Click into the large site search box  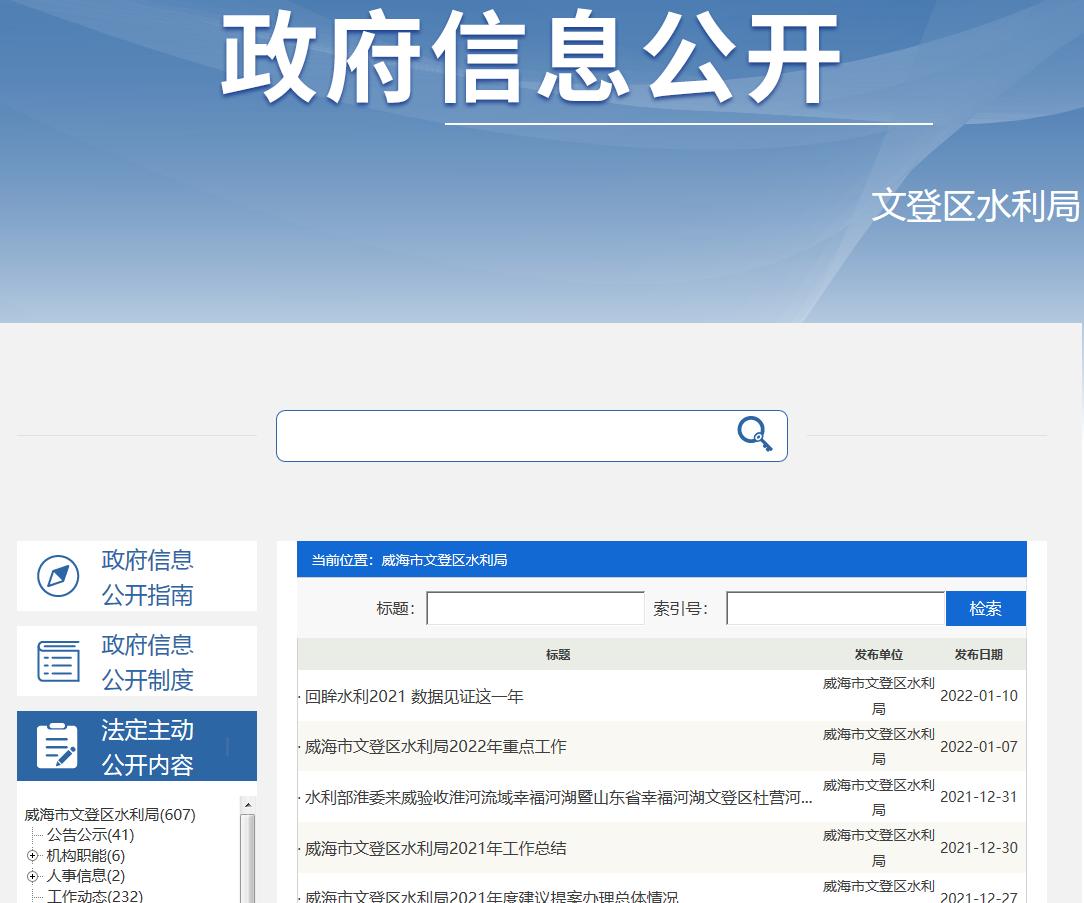[505, 436]
